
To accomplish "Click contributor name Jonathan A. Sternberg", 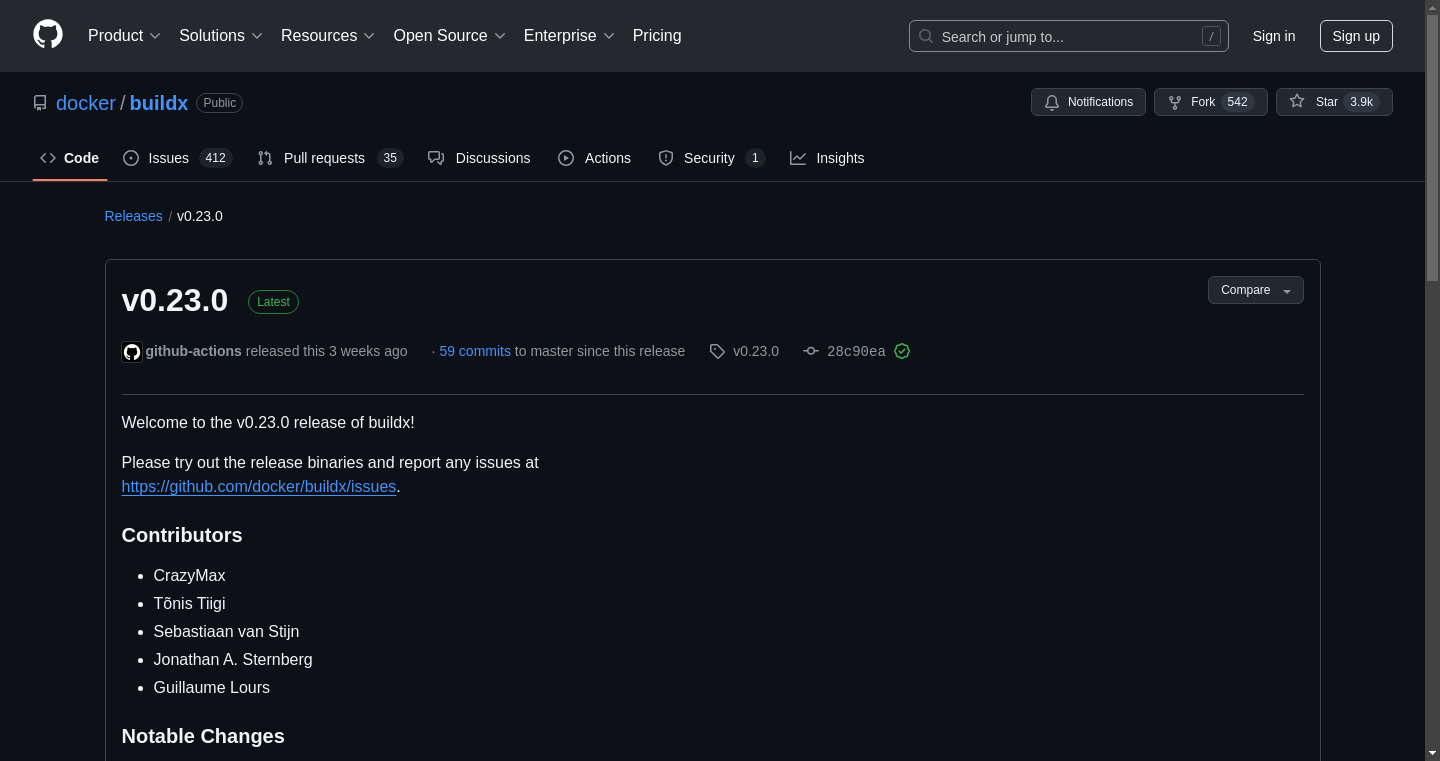I will click(233, 660).
